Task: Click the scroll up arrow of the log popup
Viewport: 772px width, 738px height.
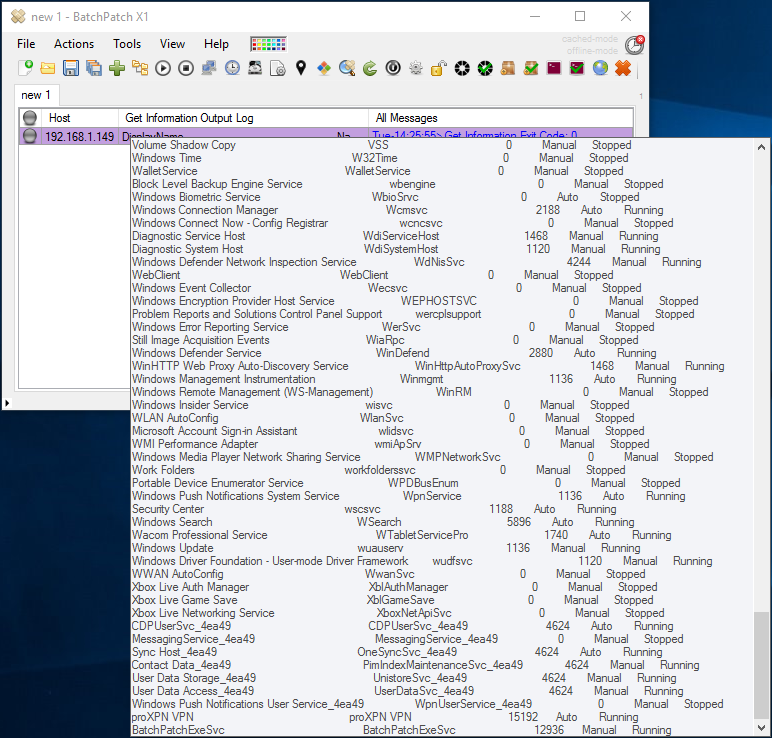Action: pyautogui.click(x=761, y=147)
